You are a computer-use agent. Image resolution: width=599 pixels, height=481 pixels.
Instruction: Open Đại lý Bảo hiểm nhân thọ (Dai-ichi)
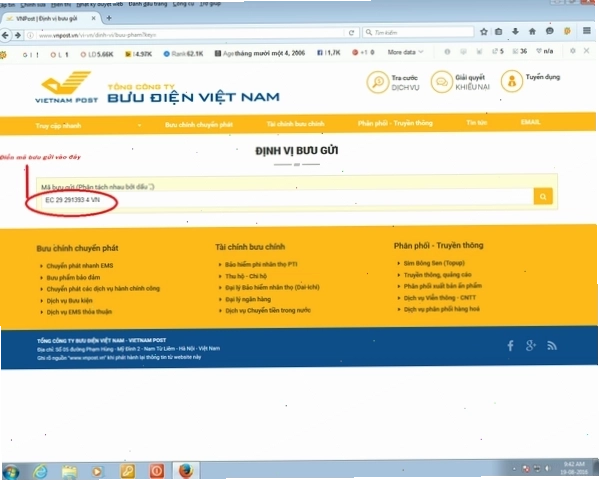coord(272,287)
